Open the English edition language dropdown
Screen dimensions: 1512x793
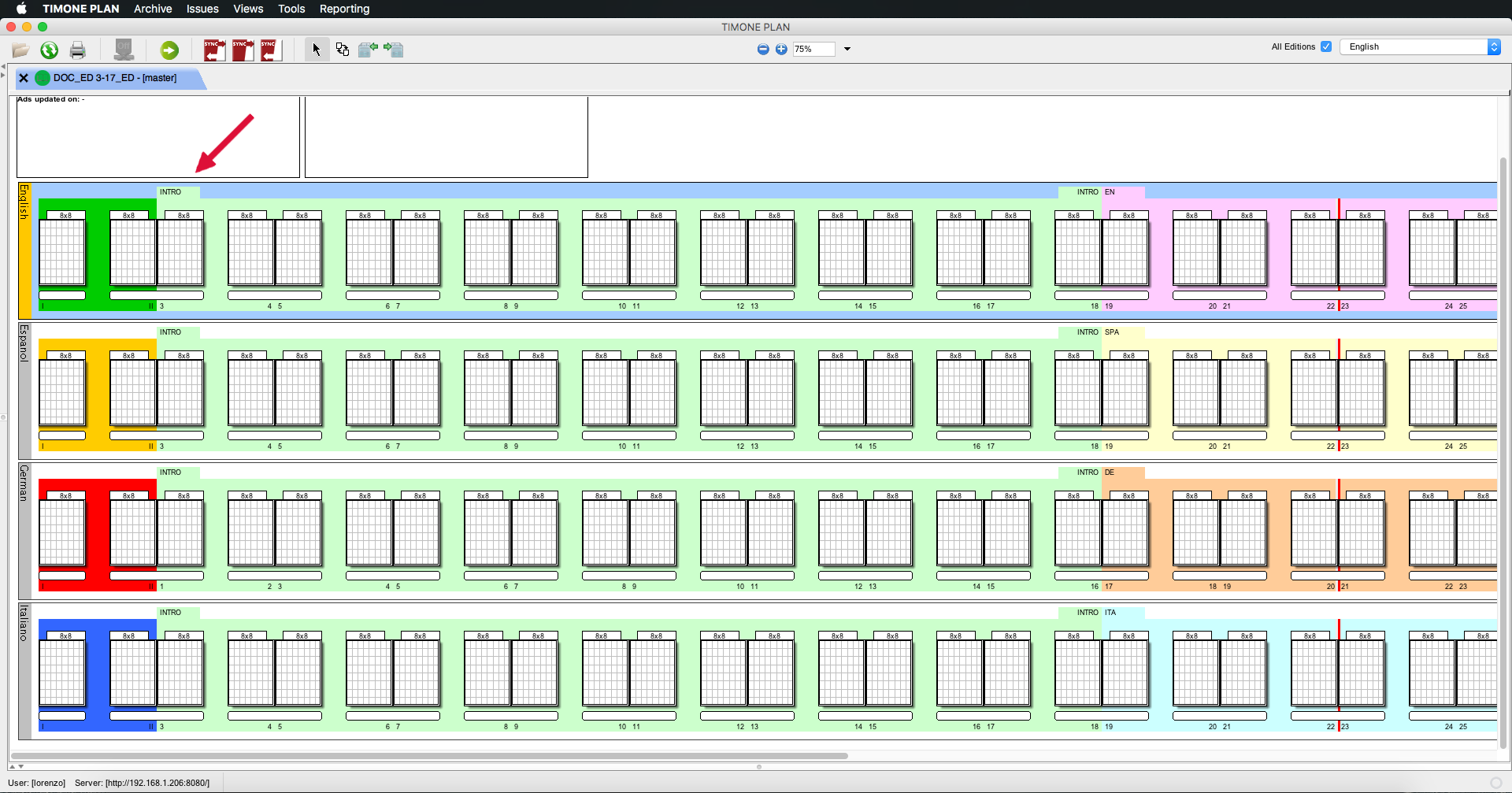(1419, 46)
